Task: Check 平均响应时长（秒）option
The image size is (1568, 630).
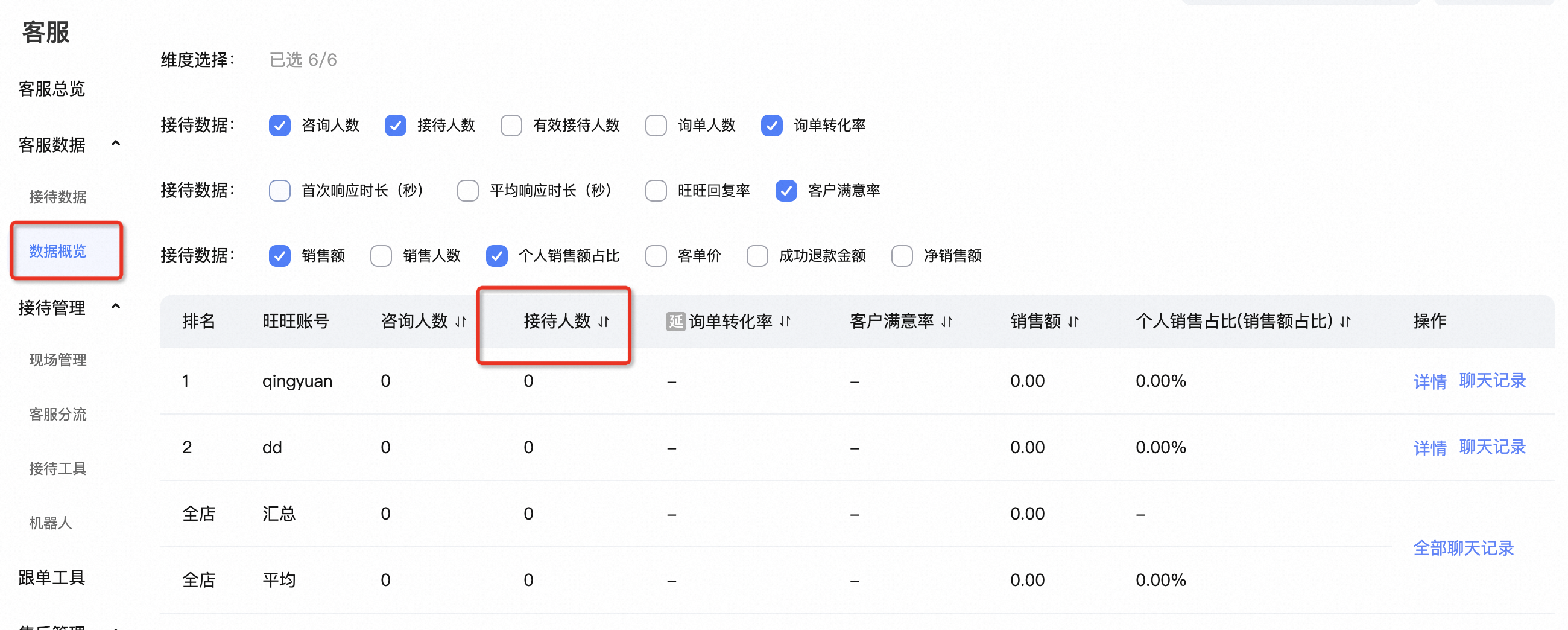Action: pyautogui.click(x=468, y=191)
